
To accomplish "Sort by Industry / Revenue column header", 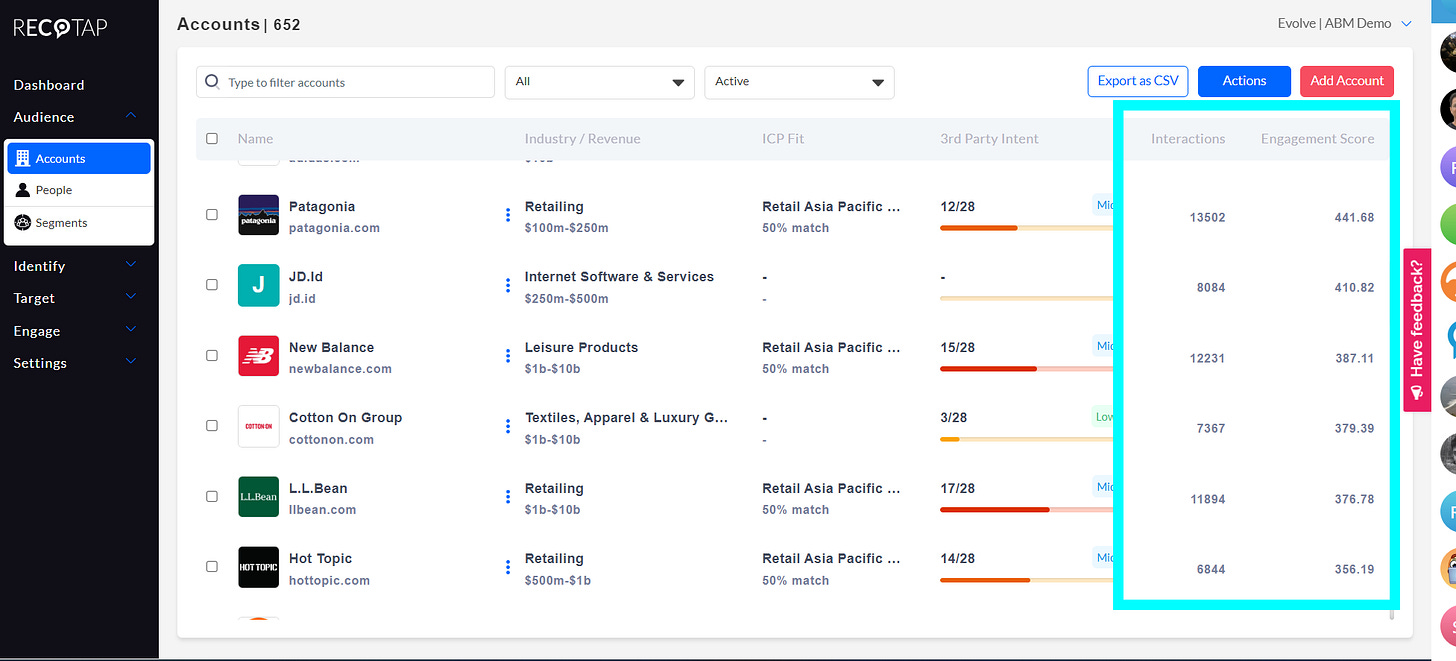I will click(582, 139).
